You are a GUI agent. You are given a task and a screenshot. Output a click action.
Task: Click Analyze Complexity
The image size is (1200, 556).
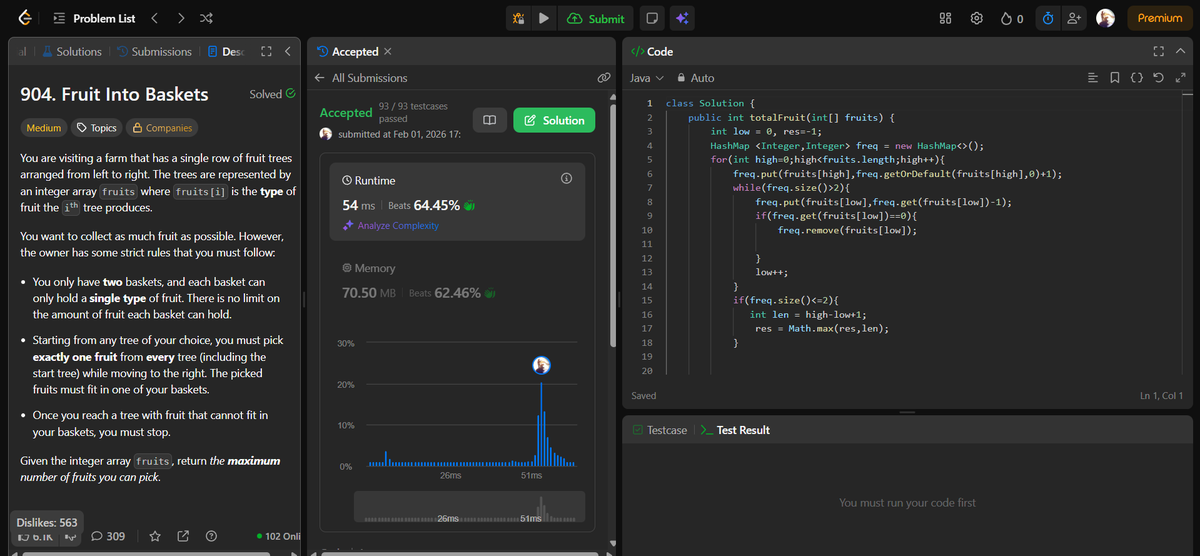click(390, 226)
